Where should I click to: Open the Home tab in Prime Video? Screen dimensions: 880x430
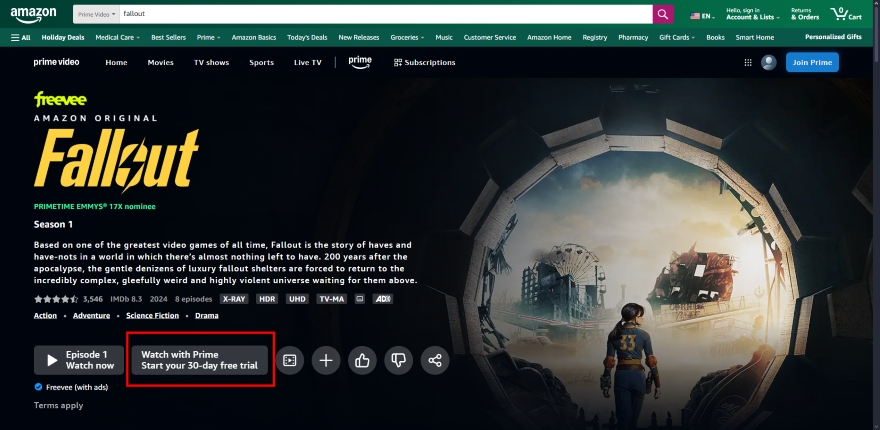[x=116, y=62]
